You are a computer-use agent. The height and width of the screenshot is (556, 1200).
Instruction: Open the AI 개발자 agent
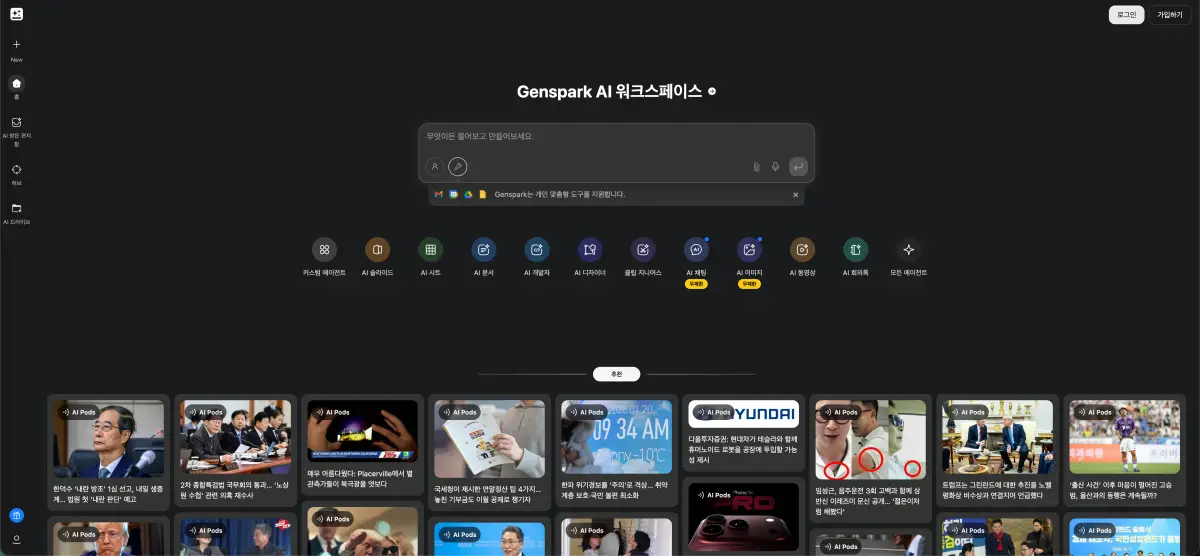pyautogui.click(x=537, y=250)
